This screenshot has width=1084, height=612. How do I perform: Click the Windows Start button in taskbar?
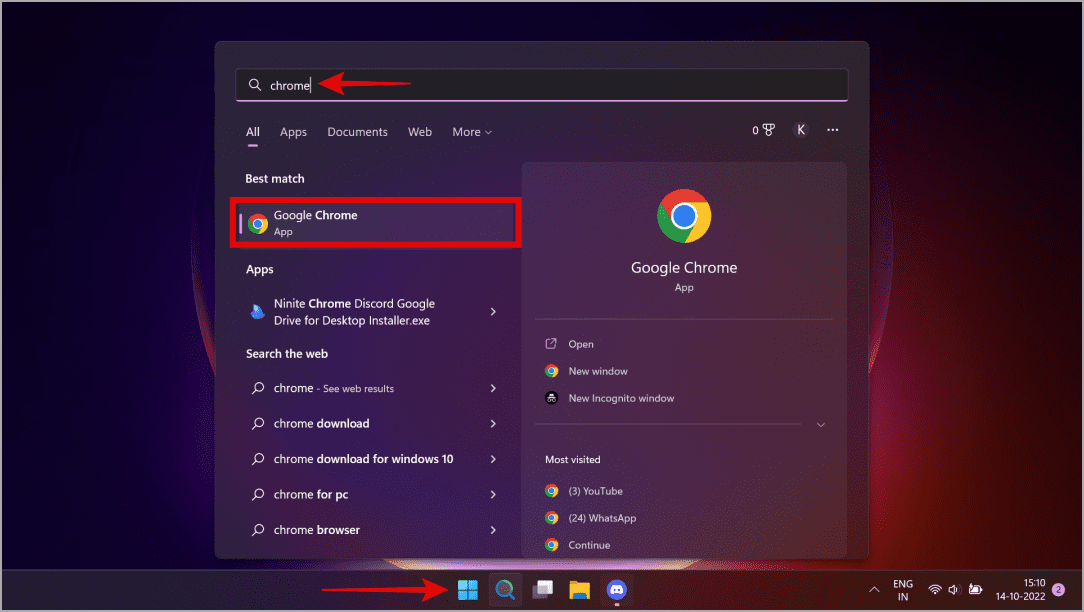(x=467, y=590)
